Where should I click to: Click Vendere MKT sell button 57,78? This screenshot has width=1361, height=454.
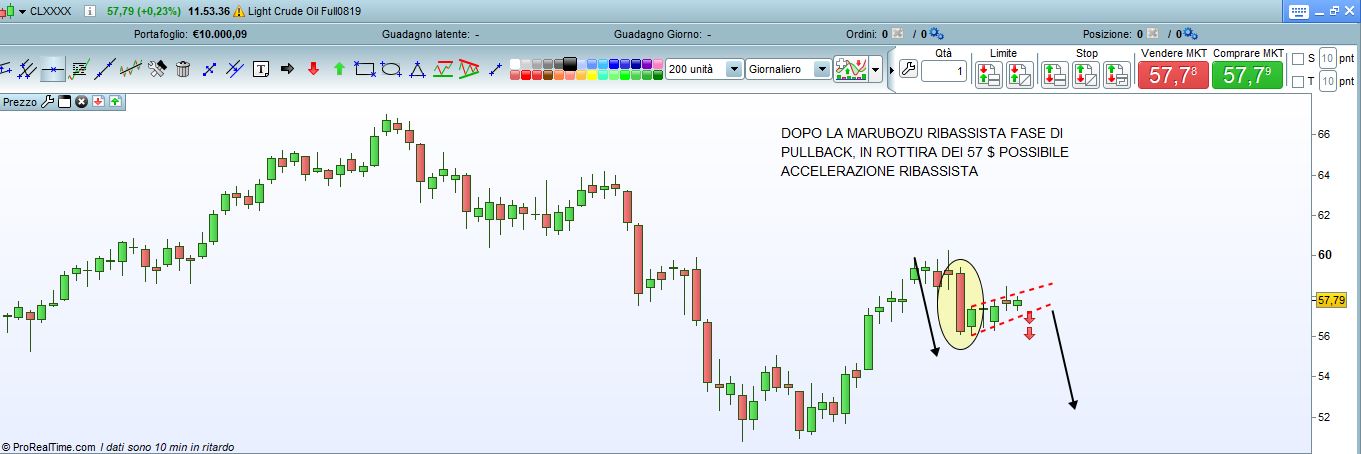coord(1173,75)
